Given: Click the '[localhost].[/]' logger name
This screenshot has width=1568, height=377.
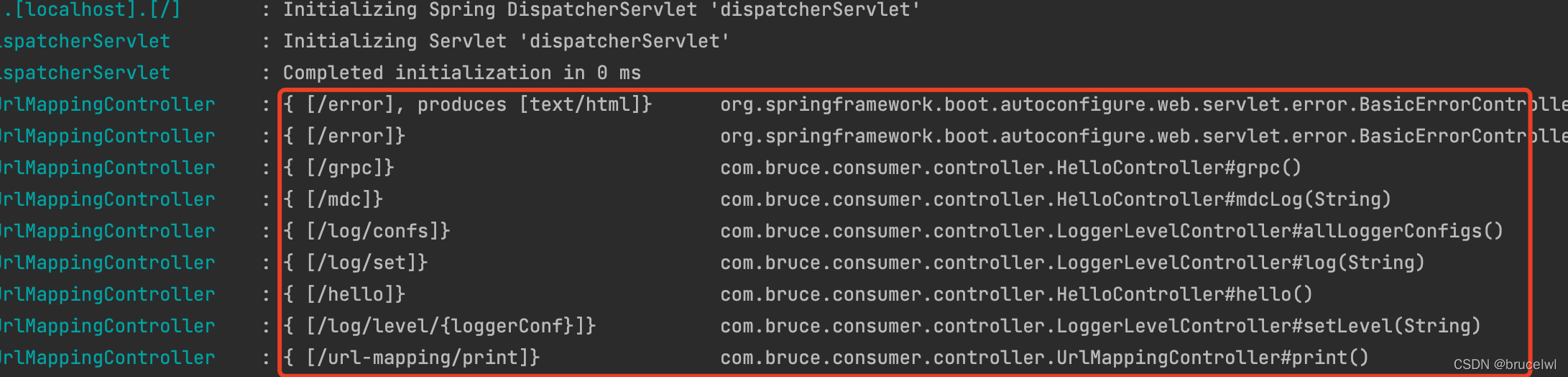Looking at the screenshot, I should click(x=91, y=10).
